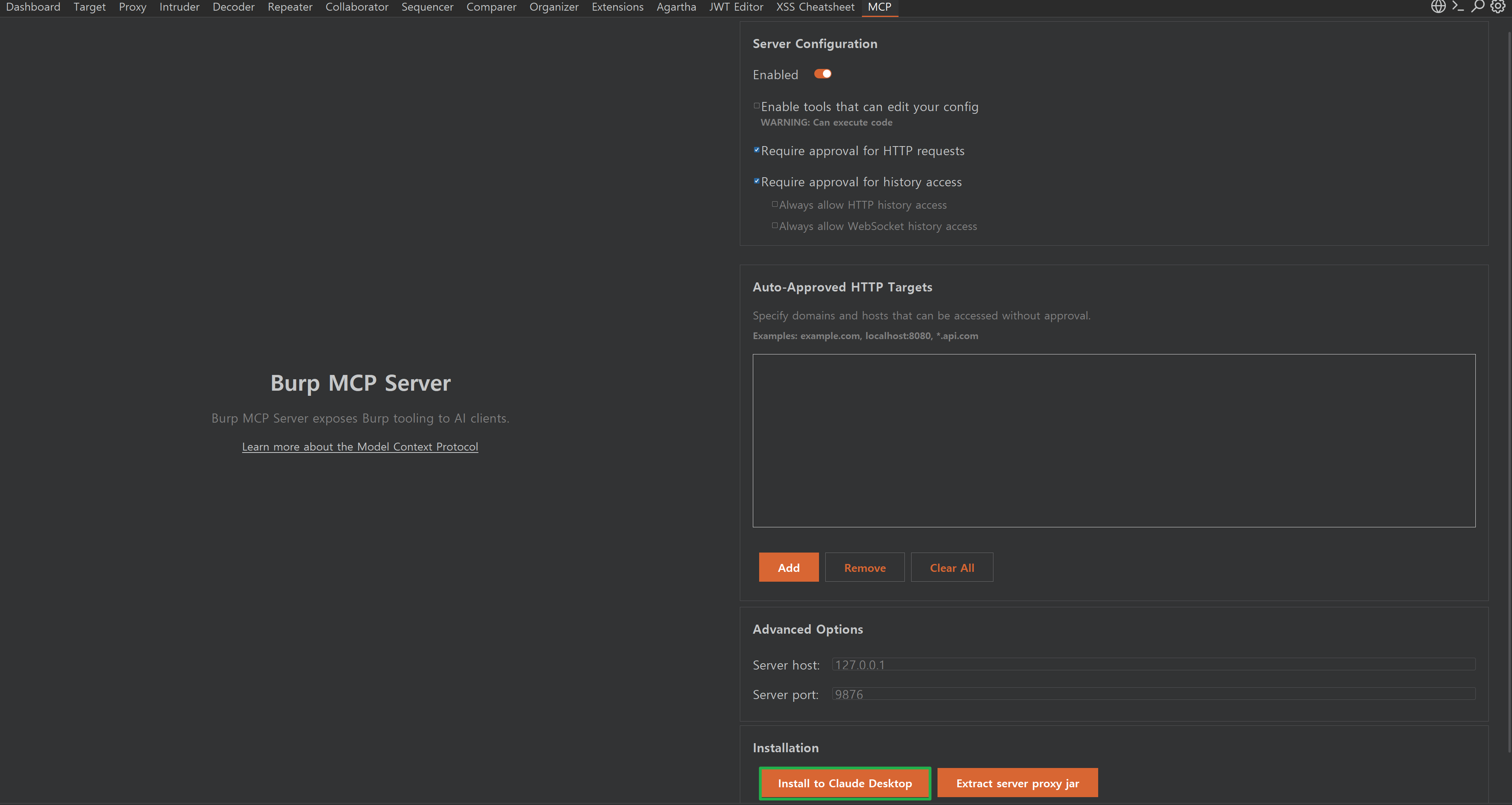1512x805 pixels.
Task: Click the terminal prompt icon
Action: [1457, 6]
